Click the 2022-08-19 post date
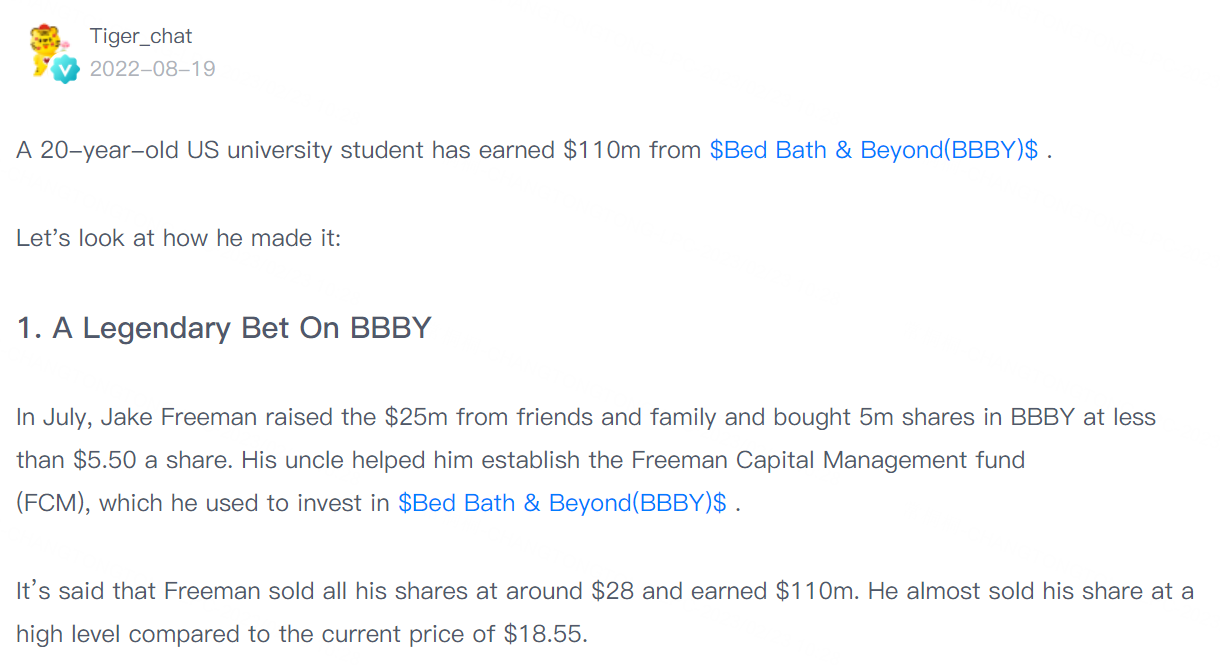Image resolution: width=1220 pixels, height=669 pixels. (x=152, y=69)
